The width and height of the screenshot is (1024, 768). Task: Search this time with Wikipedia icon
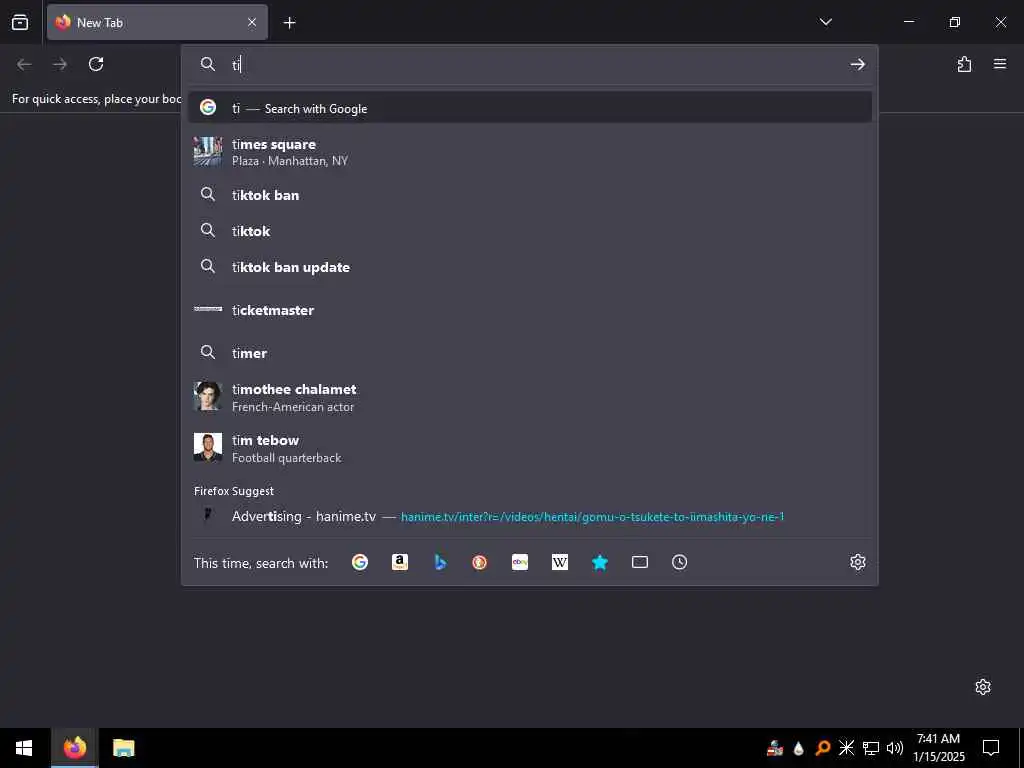click(560, 562)
